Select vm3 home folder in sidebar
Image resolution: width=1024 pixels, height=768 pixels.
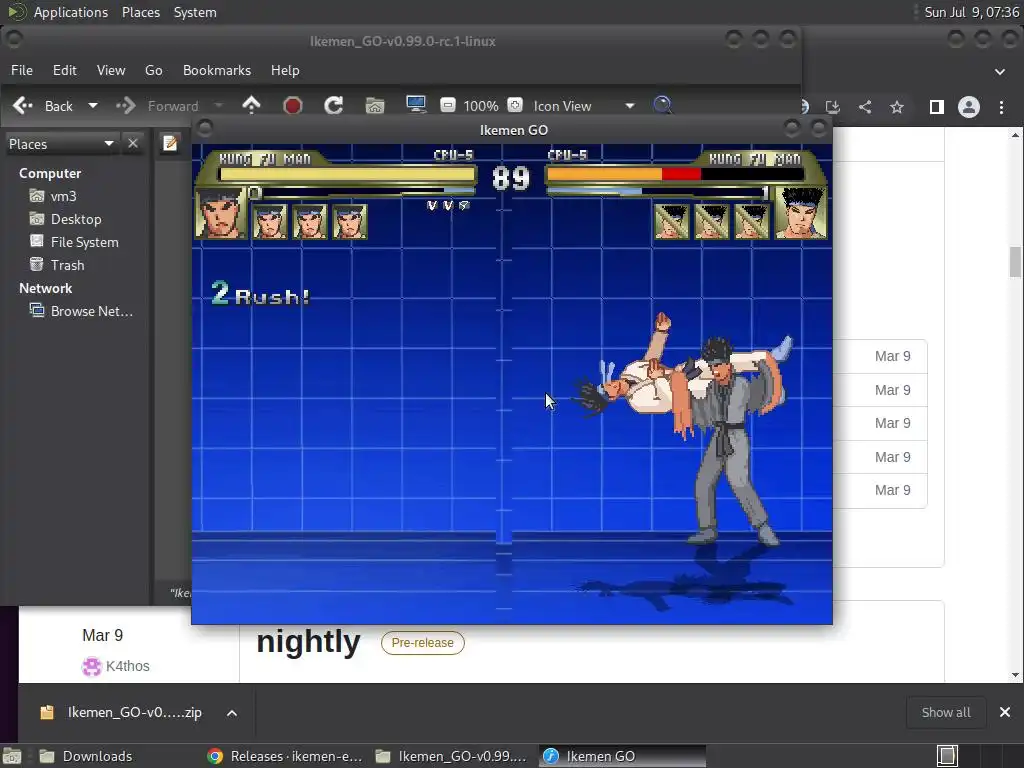[x=54, y=196]
